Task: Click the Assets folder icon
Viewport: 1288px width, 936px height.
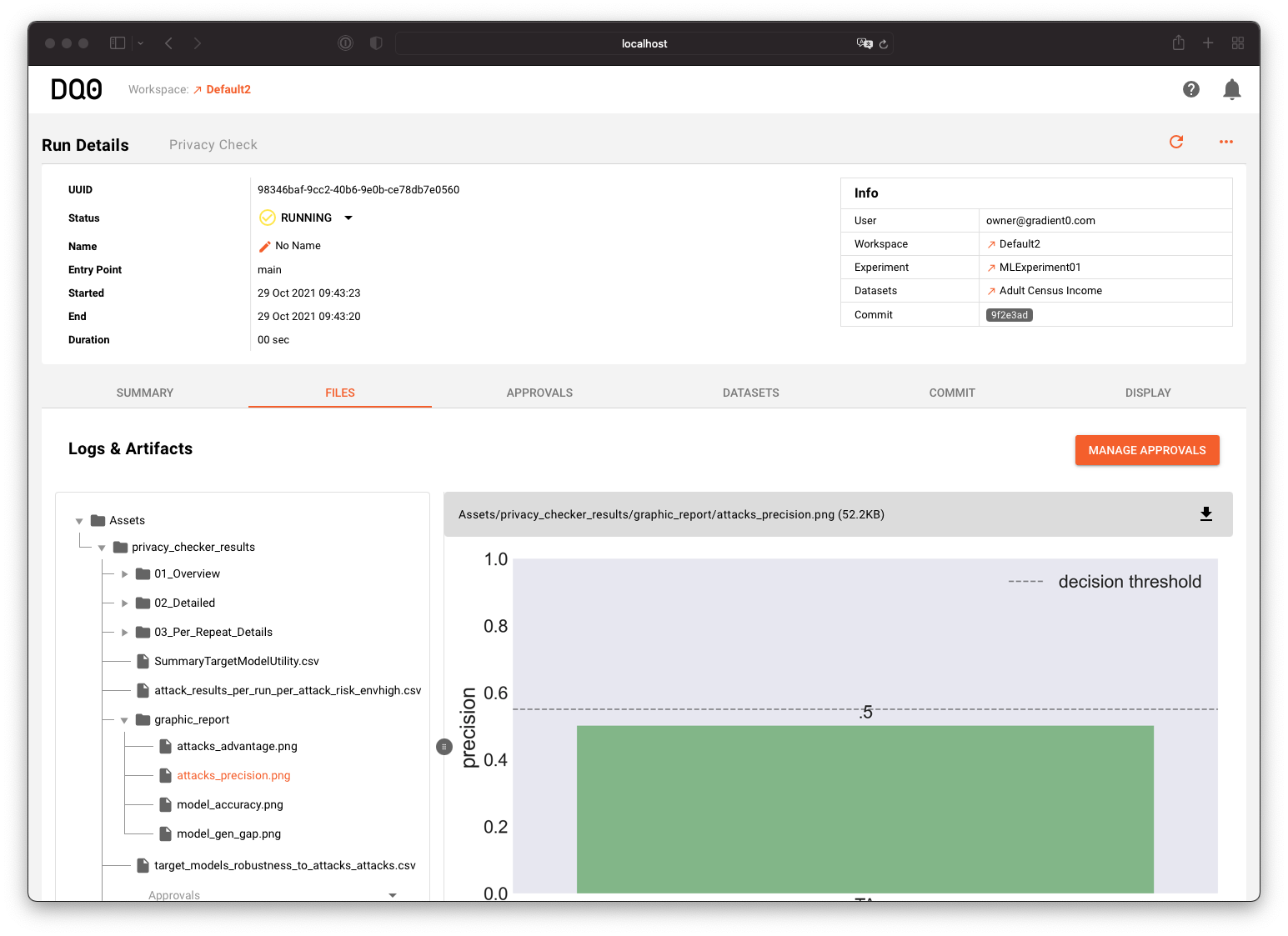Action: (98, 520)
